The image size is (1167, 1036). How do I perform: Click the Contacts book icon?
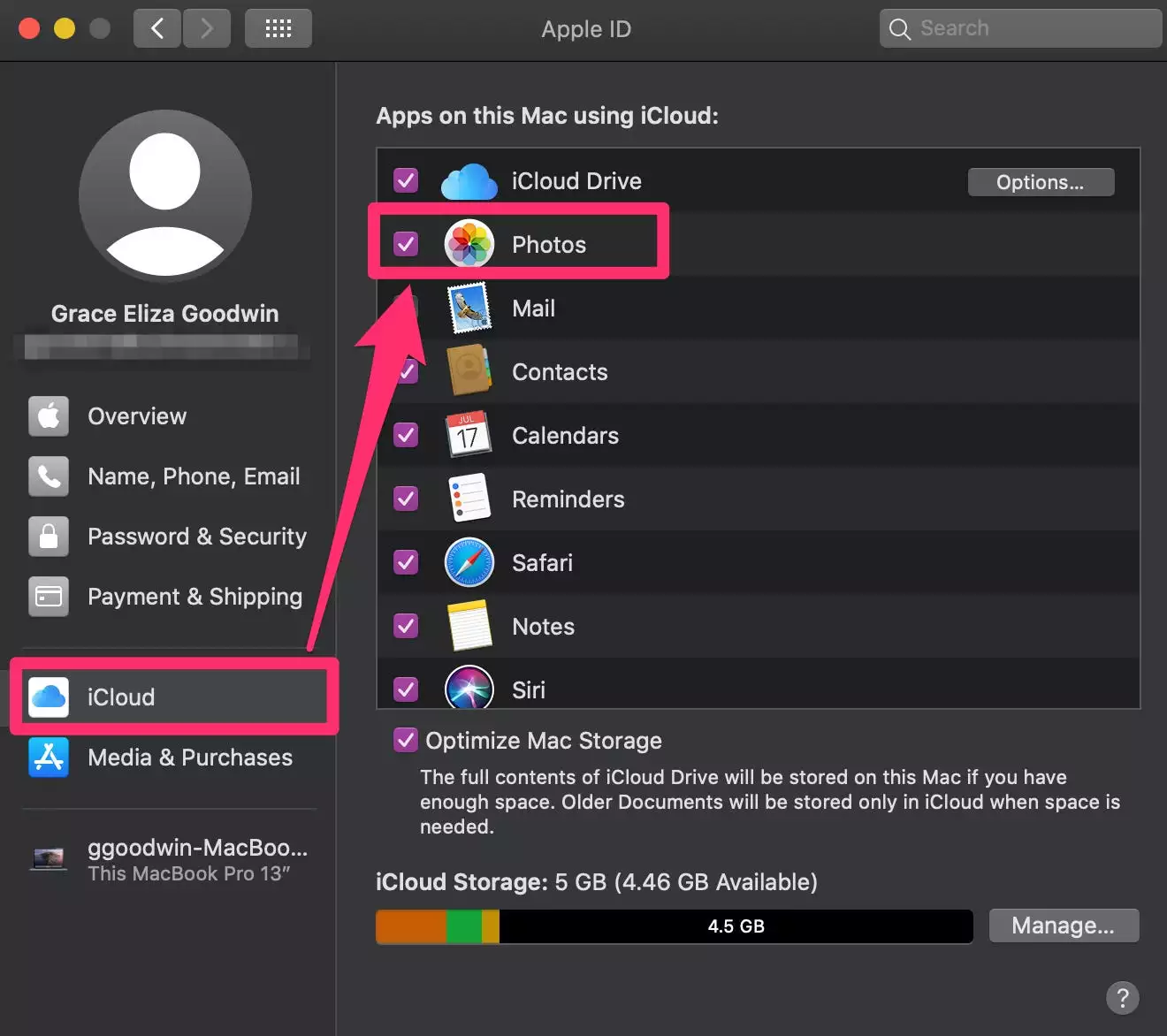tap(469, 371)
